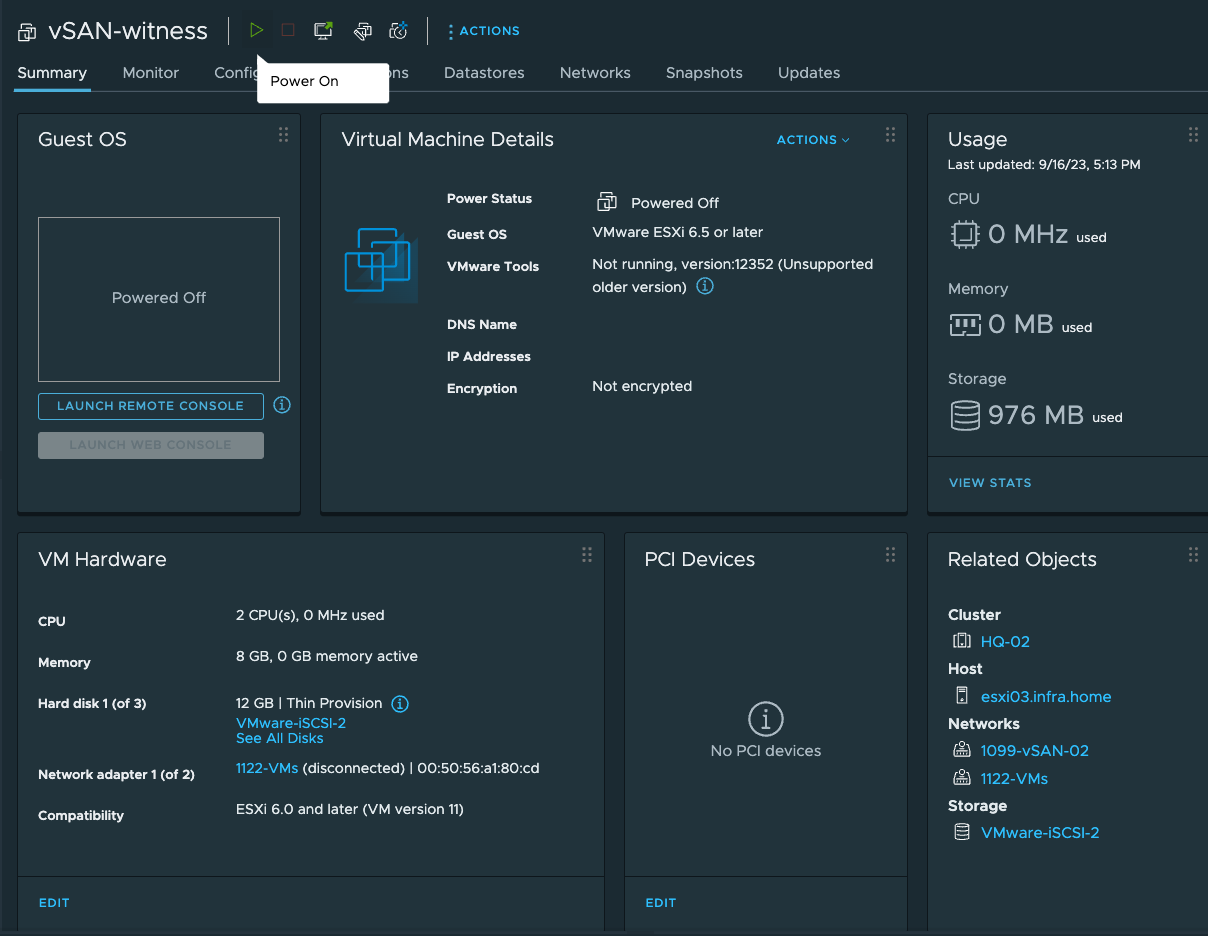This screenshot has height=936, width=1208.
Task: Click EDIT under VM Hardware
Action: [53, 902]
